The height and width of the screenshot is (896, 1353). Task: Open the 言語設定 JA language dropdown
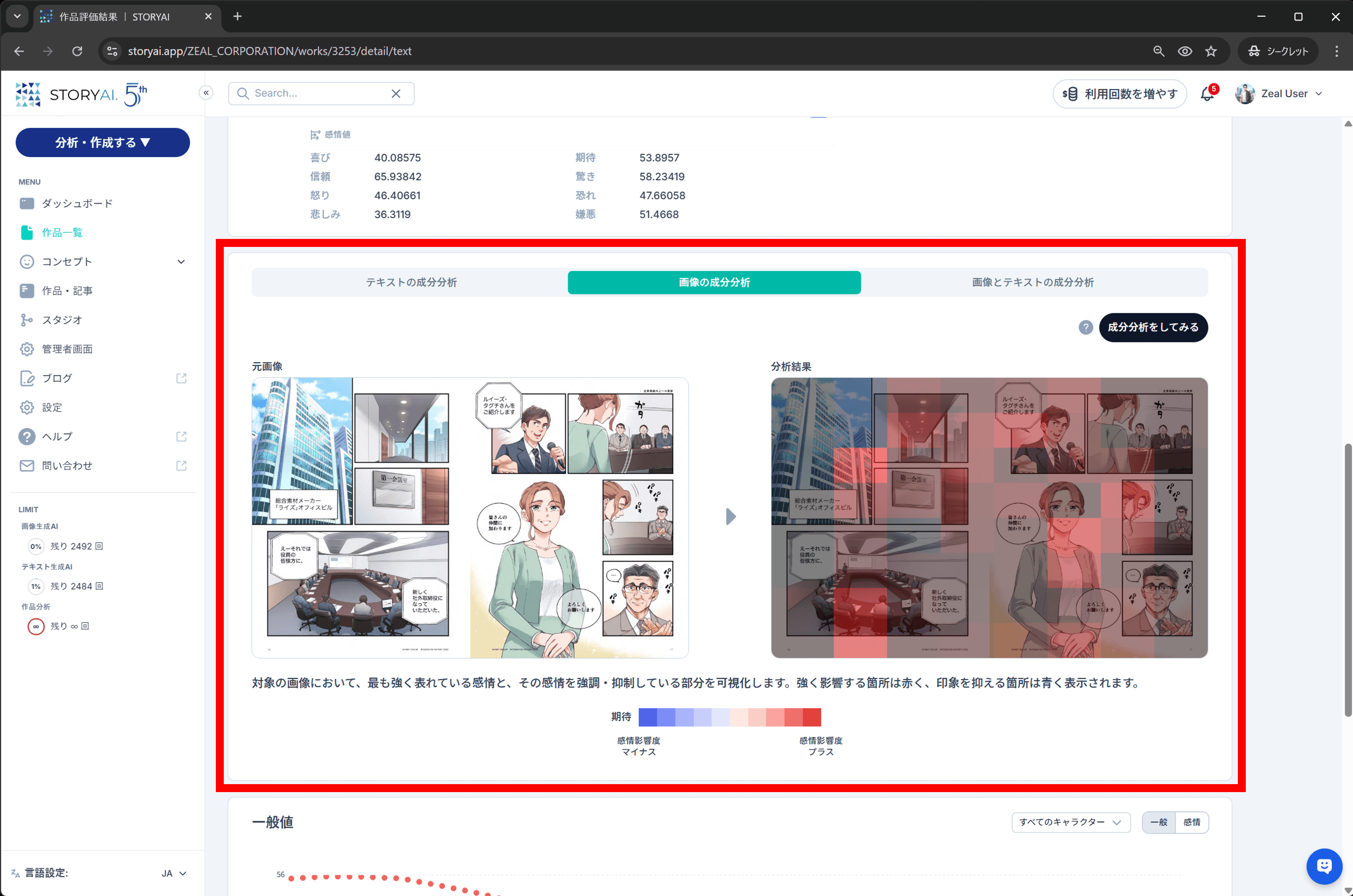[174, 873]
